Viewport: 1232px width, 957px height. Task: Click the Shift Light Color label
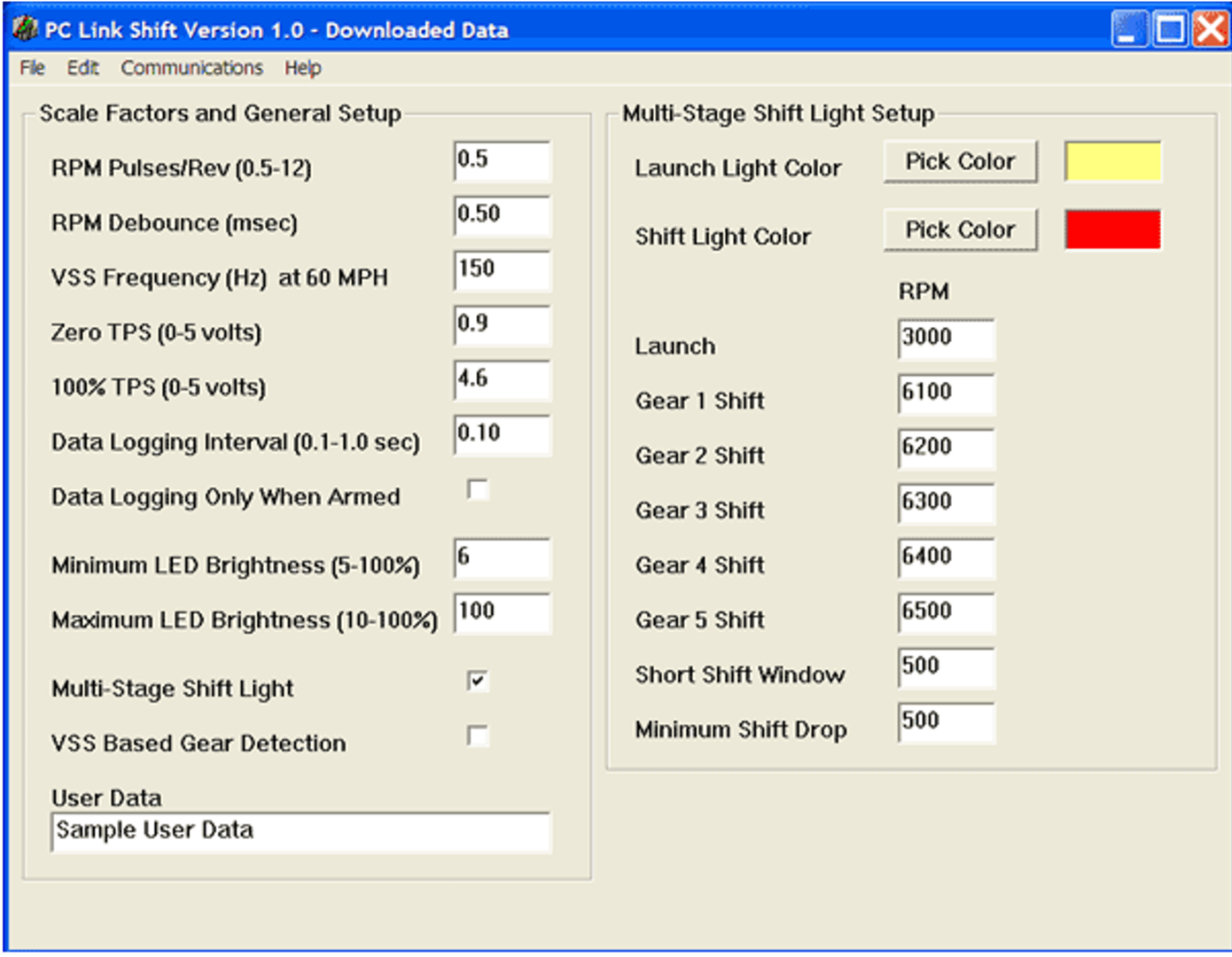tap(722, 237)
